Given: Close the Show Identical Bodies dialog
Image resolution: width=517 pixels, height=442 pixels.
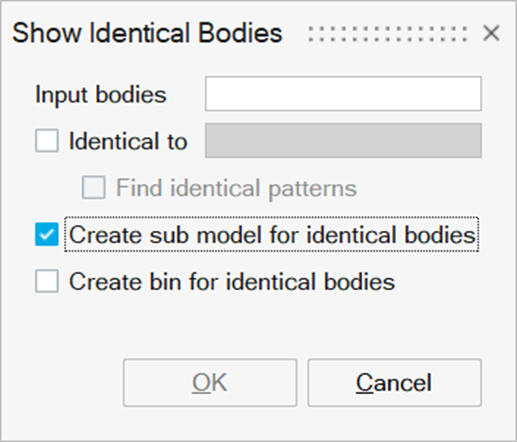Looking at the screenshot, I should pyautogui.click(x=491, y=33).
